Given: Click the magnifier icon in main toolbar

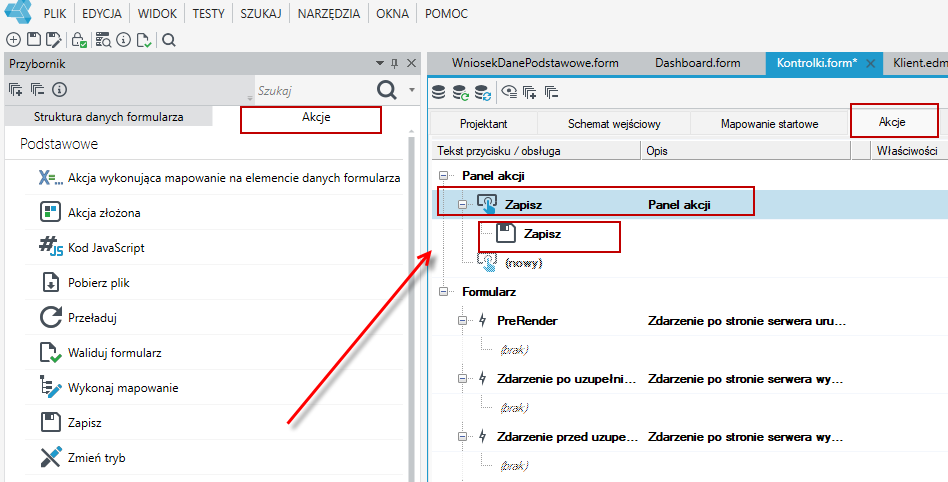Looking at the screenshot, I should click(169, 41).
